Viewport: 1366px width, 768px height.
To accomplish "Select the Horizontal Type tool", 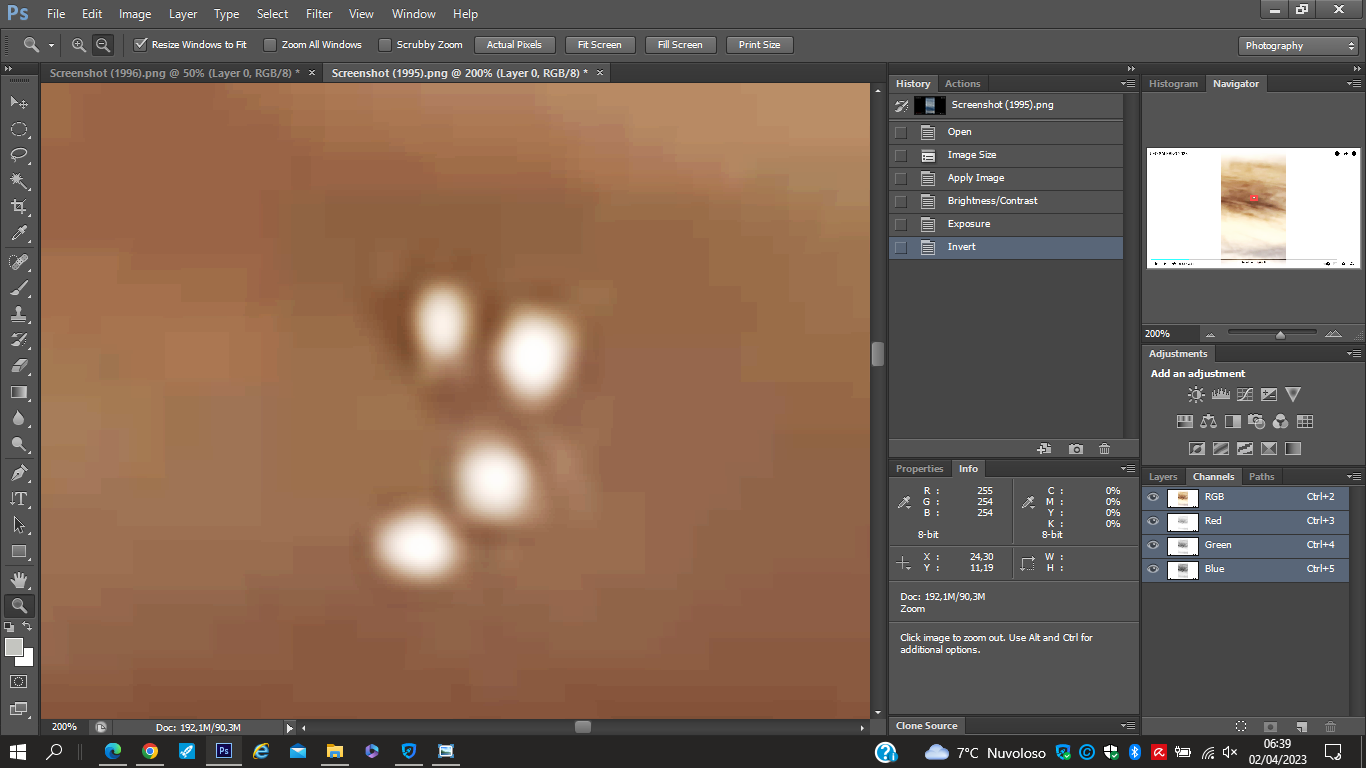I will coord(19,498).
